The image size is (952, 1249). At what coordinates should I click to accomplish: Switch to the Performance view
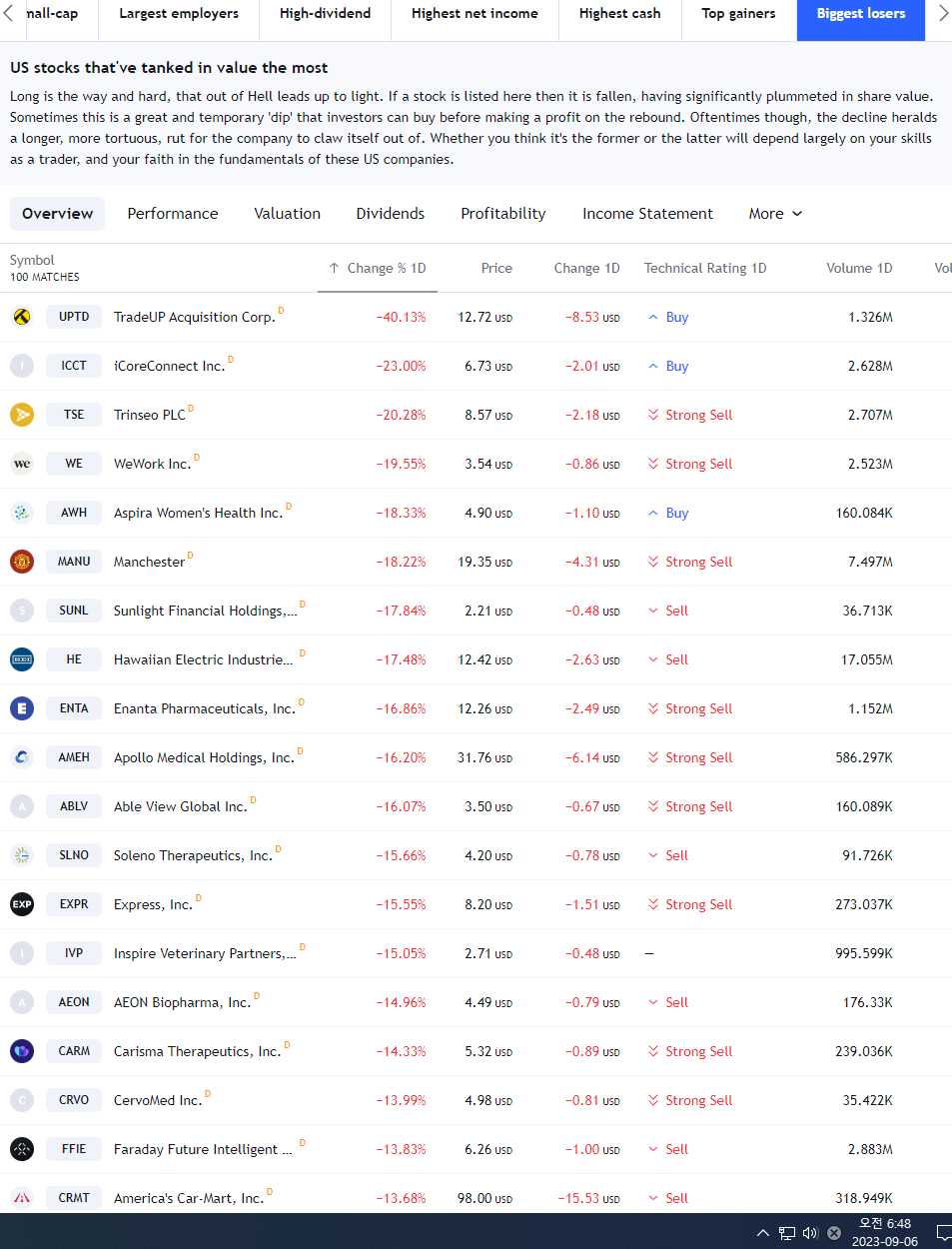tap(173, 214)
